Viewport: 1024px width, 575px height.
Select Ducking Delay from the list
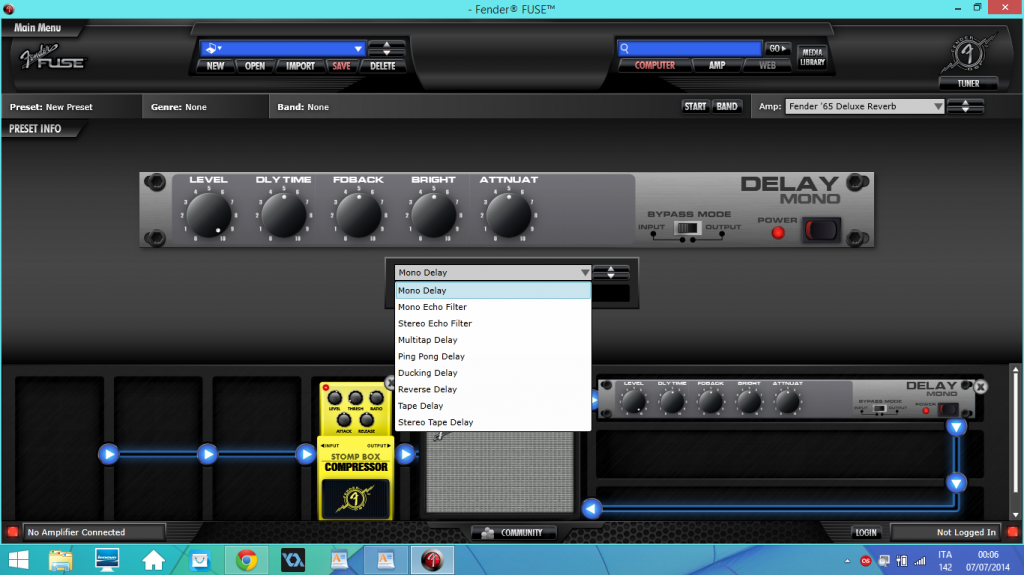tap(493, 372)
